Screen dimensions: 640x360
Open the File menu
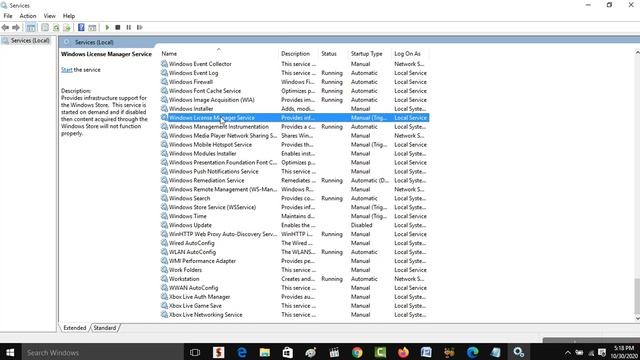click(8, 16)
